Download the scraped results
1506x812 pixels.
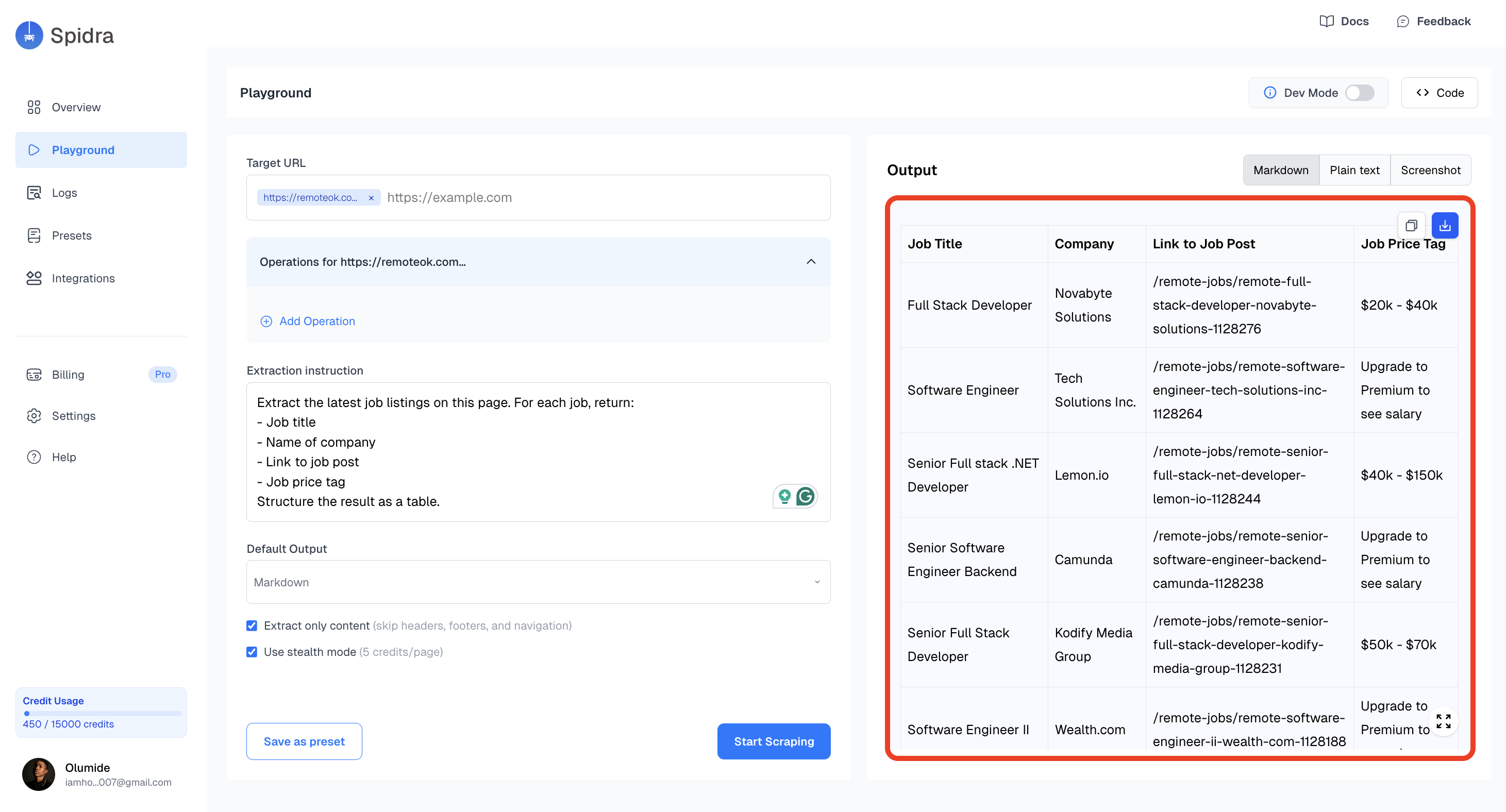(x=1445, y=225)
